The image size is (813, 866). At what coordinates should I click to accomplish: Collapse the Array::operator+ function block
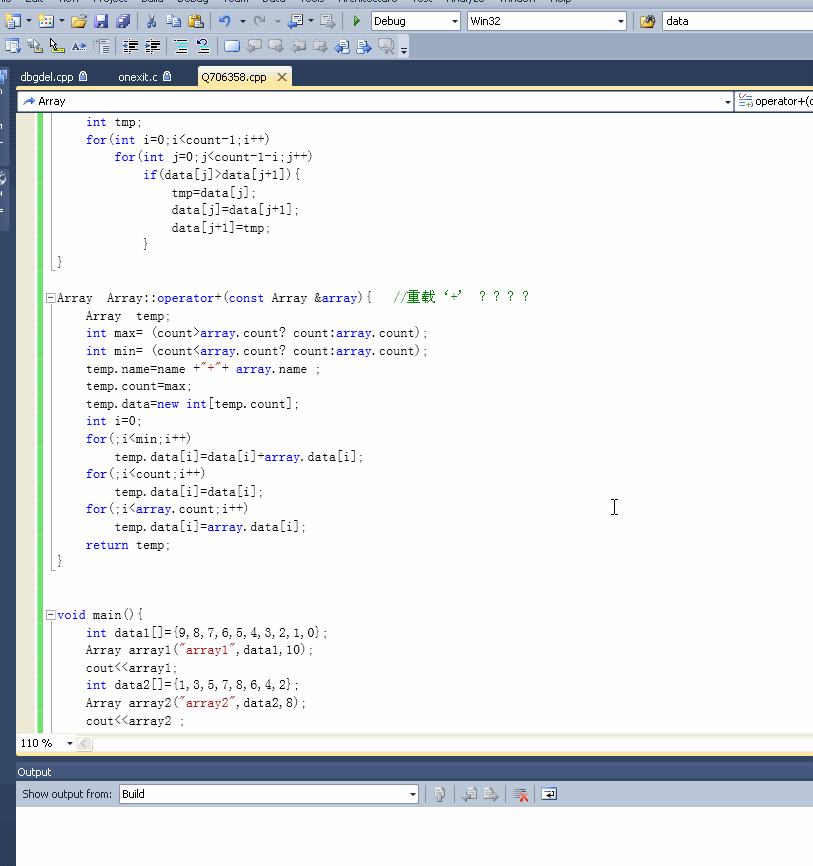(50, 298)
